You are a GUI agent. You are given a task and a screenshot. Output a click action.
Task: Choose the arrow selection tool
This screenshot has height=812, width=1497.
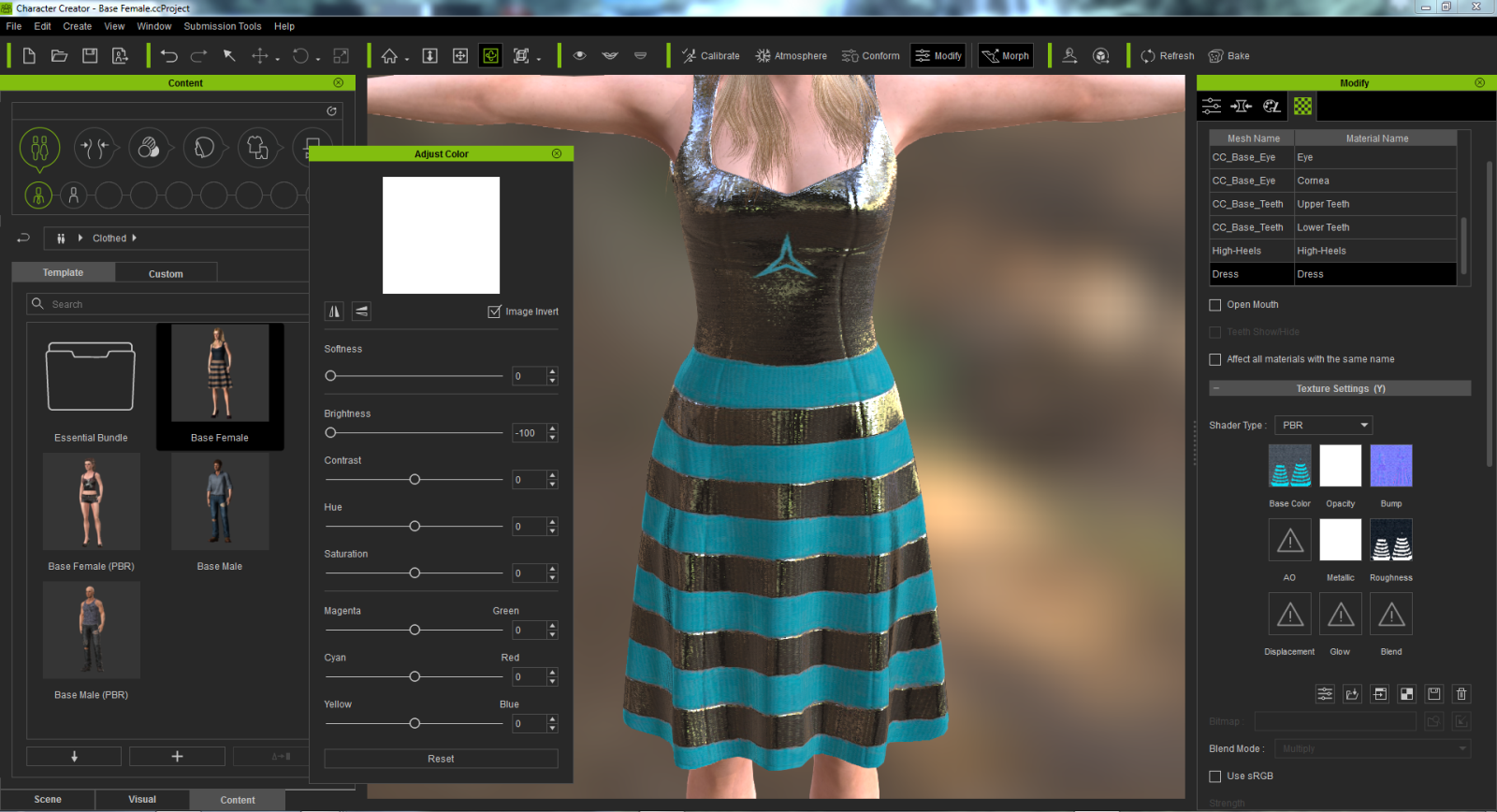tap(229, 56)
